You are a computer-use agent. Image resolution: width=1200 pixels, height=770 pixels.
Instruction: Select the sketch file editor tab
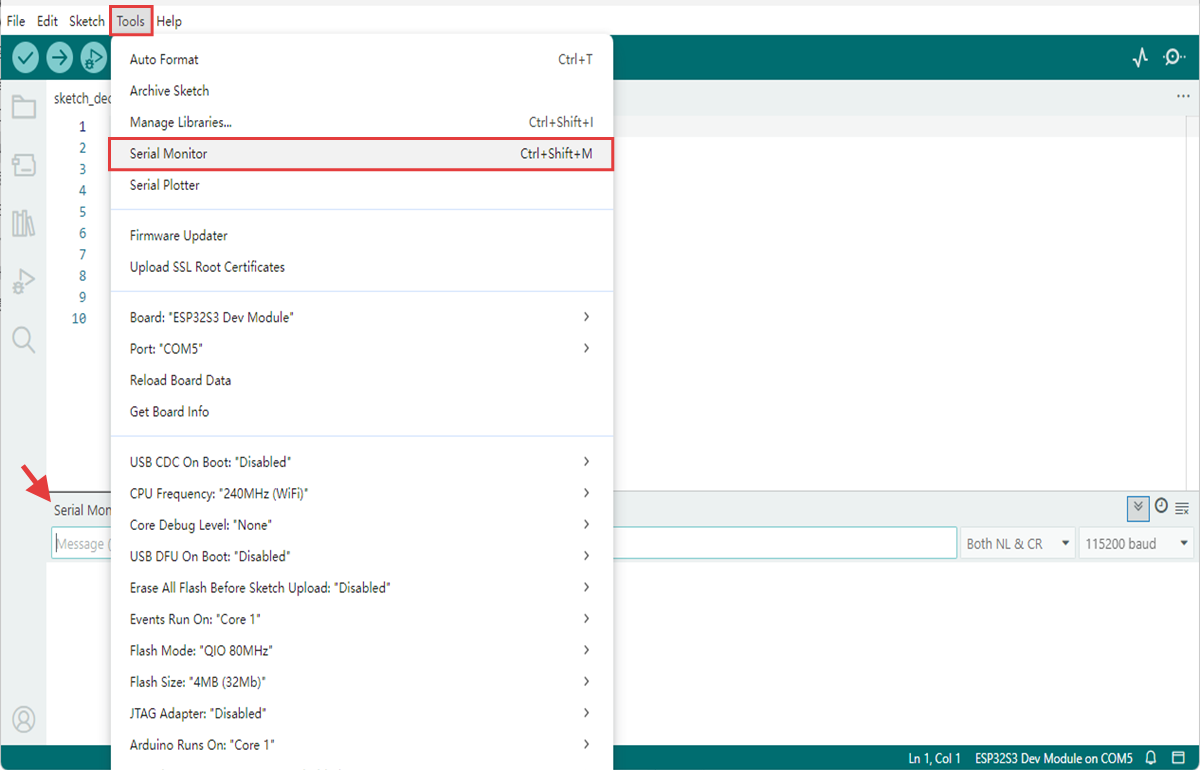(x=82, y=98)
